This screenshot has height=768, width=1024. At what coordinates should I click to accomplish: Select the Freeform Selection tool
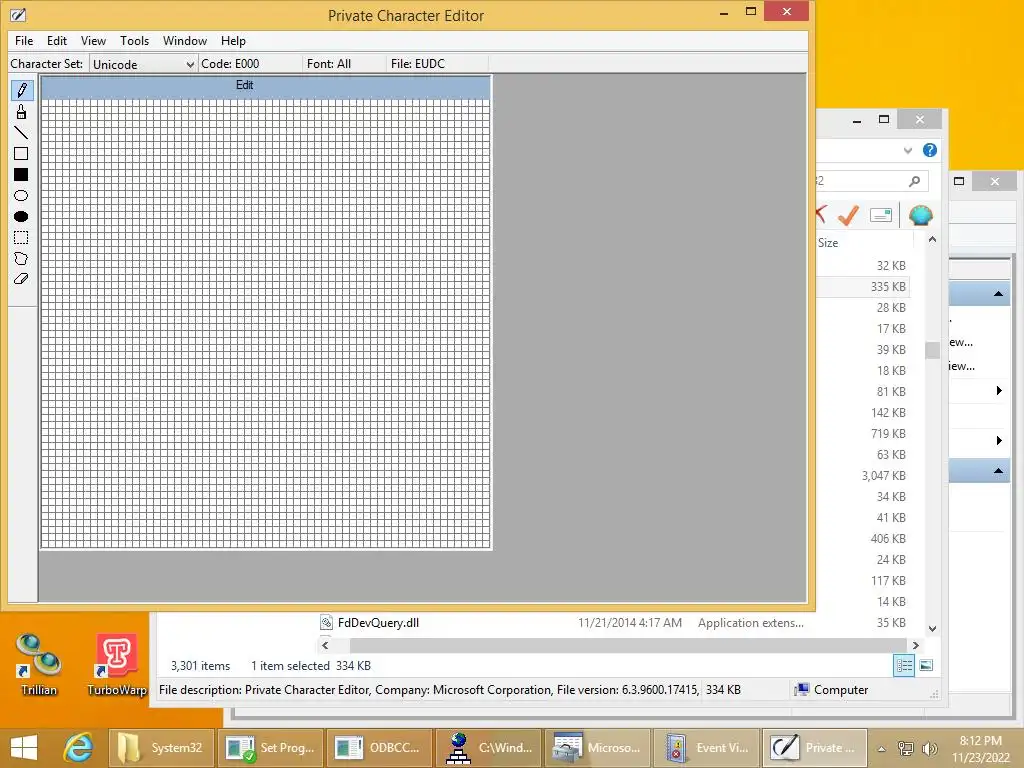pos(21,258)
